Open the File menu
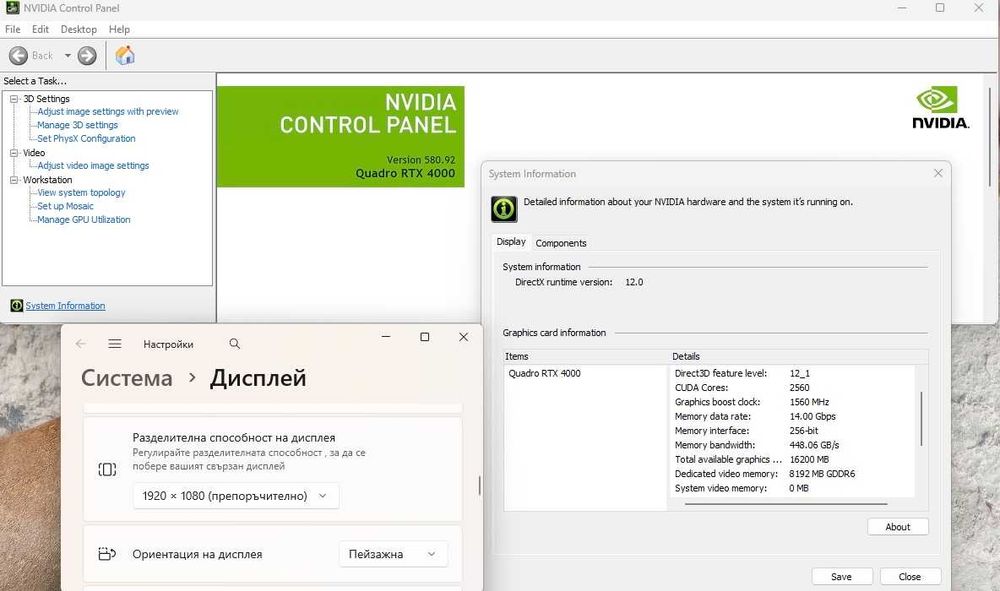The height and width of the screenshot is (591, 1000). pos(13,29)
